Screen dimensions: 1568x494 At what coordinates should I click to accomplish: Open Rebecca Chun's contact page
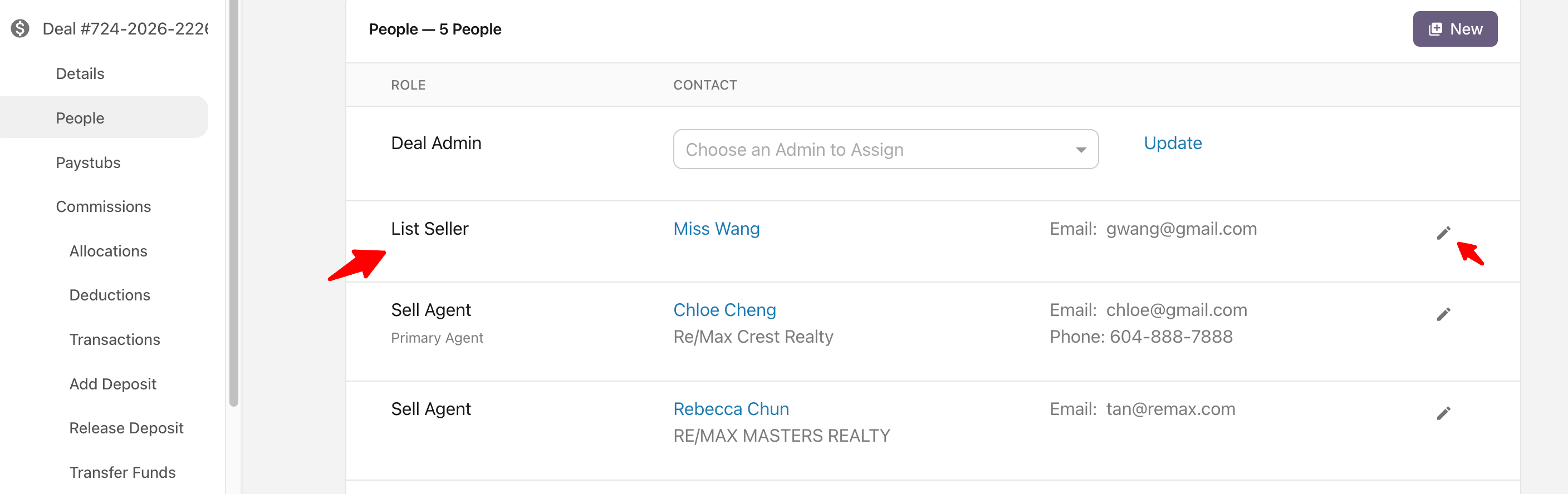731,409
